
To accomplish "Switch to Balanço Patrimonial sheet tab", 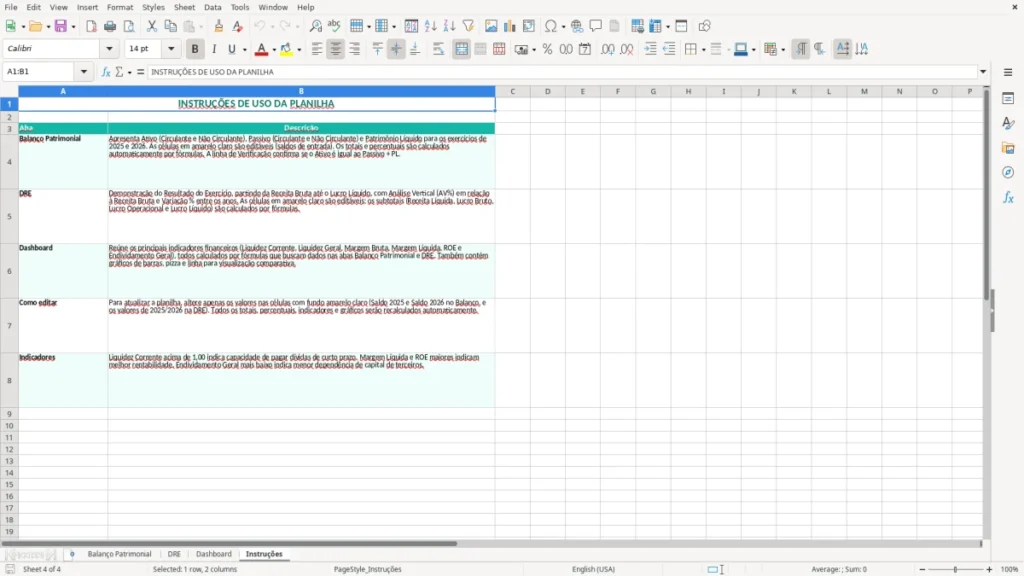I will [x=120, y=554].
